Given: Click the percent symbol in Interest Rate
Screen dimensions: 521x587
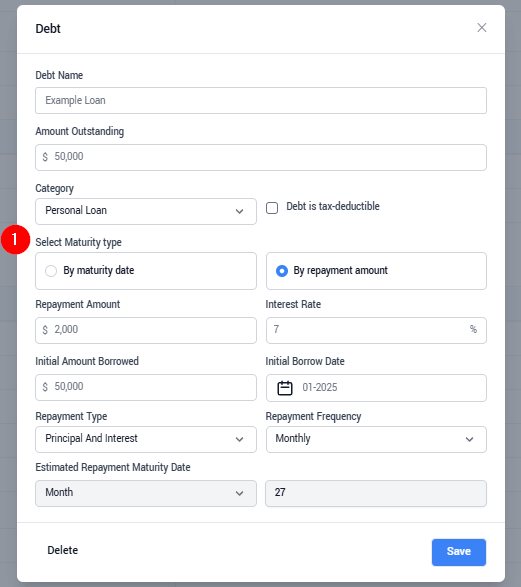Looking at the screenshot, I should 473,329.
